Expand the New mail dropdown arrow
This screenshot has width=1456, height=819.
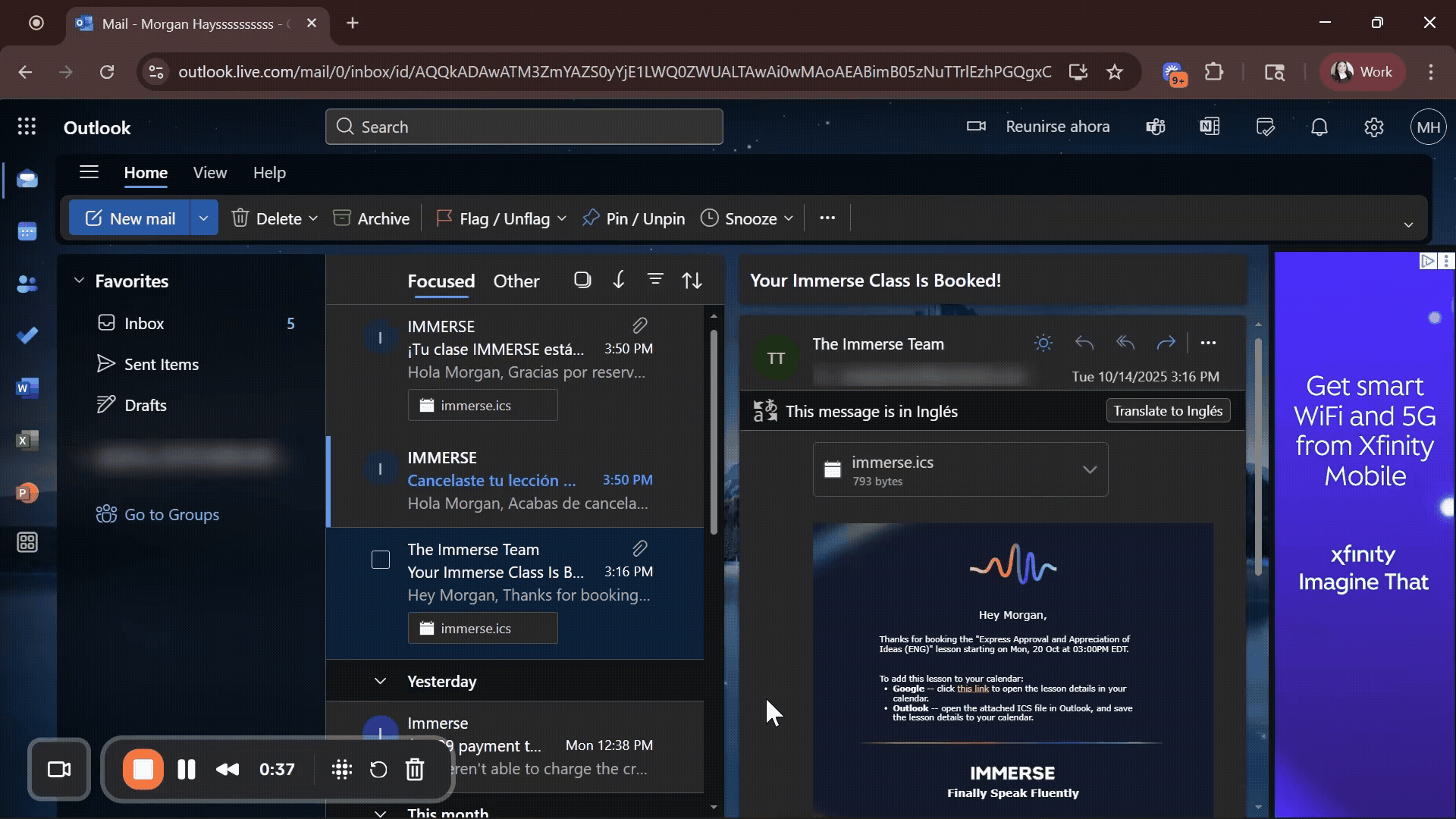click(203, 218)
